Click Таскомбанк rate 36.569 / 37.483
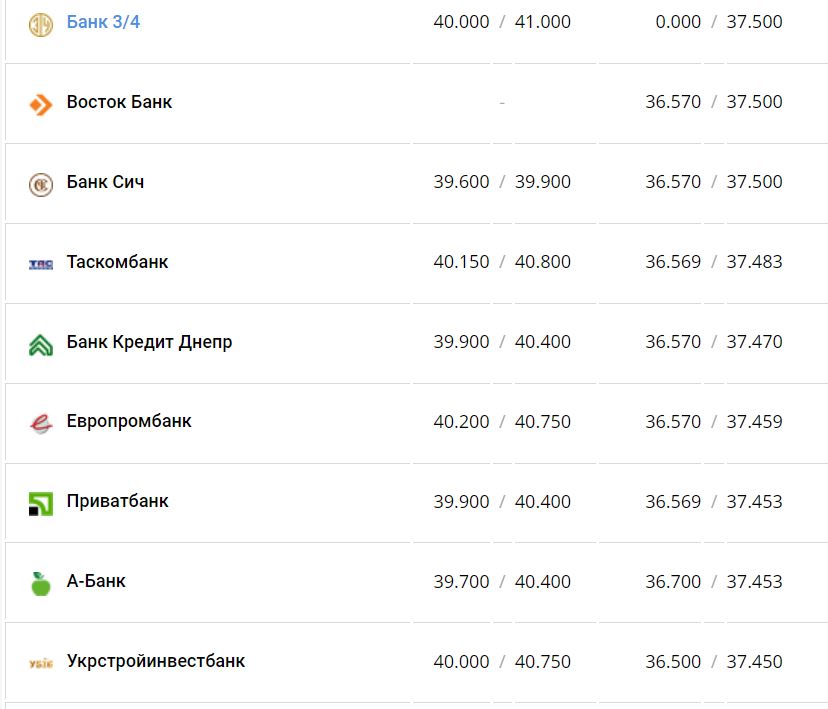The image size is (828, 709). [713, 262]
